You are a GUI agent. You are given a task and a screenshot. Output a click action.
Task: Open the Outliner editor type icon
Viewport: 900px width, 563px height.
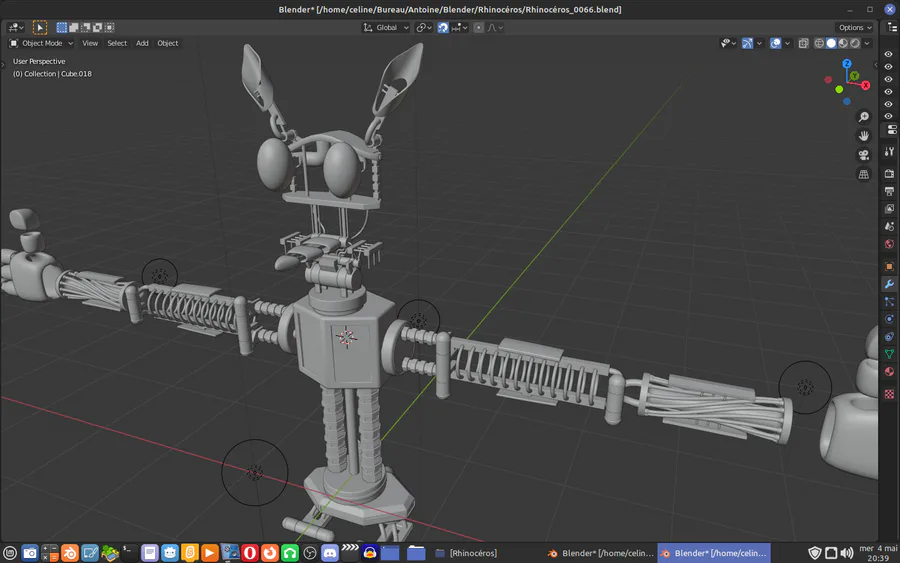pyautogui.click(x=892, y=28)
